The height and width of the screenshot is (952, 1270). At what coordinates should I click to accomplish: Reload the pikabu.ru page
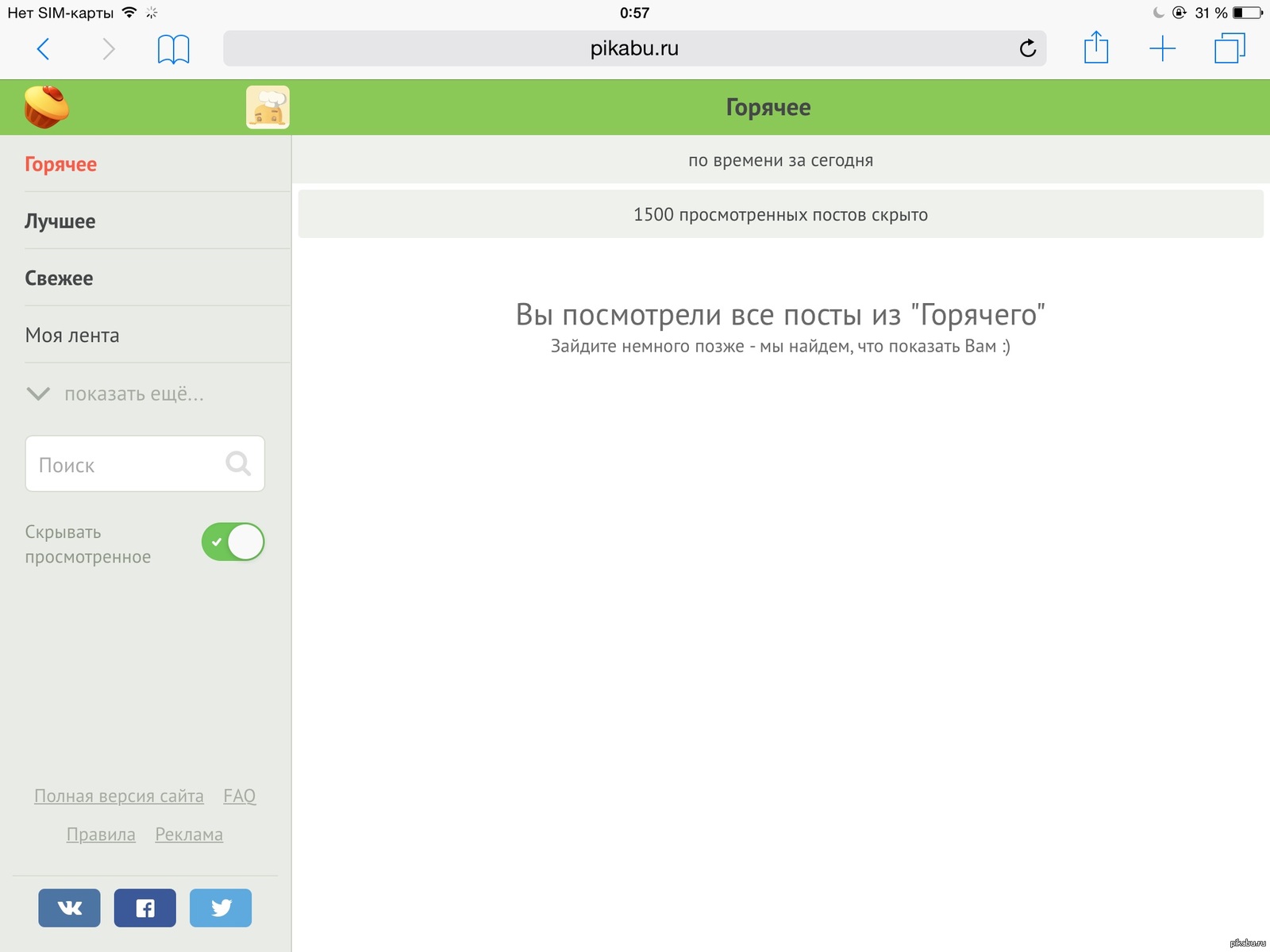click(x=1027, y=48)
